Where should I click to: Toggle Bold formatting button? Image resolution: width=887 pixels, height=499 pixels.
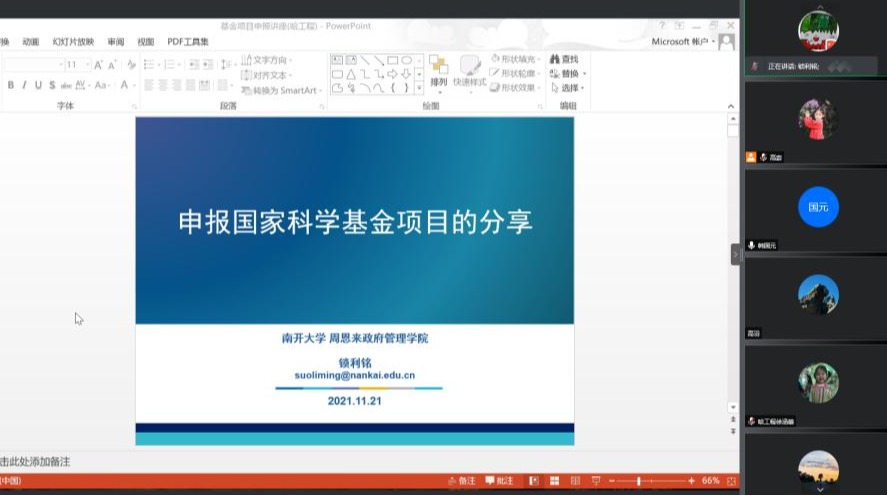pos(11,85)
